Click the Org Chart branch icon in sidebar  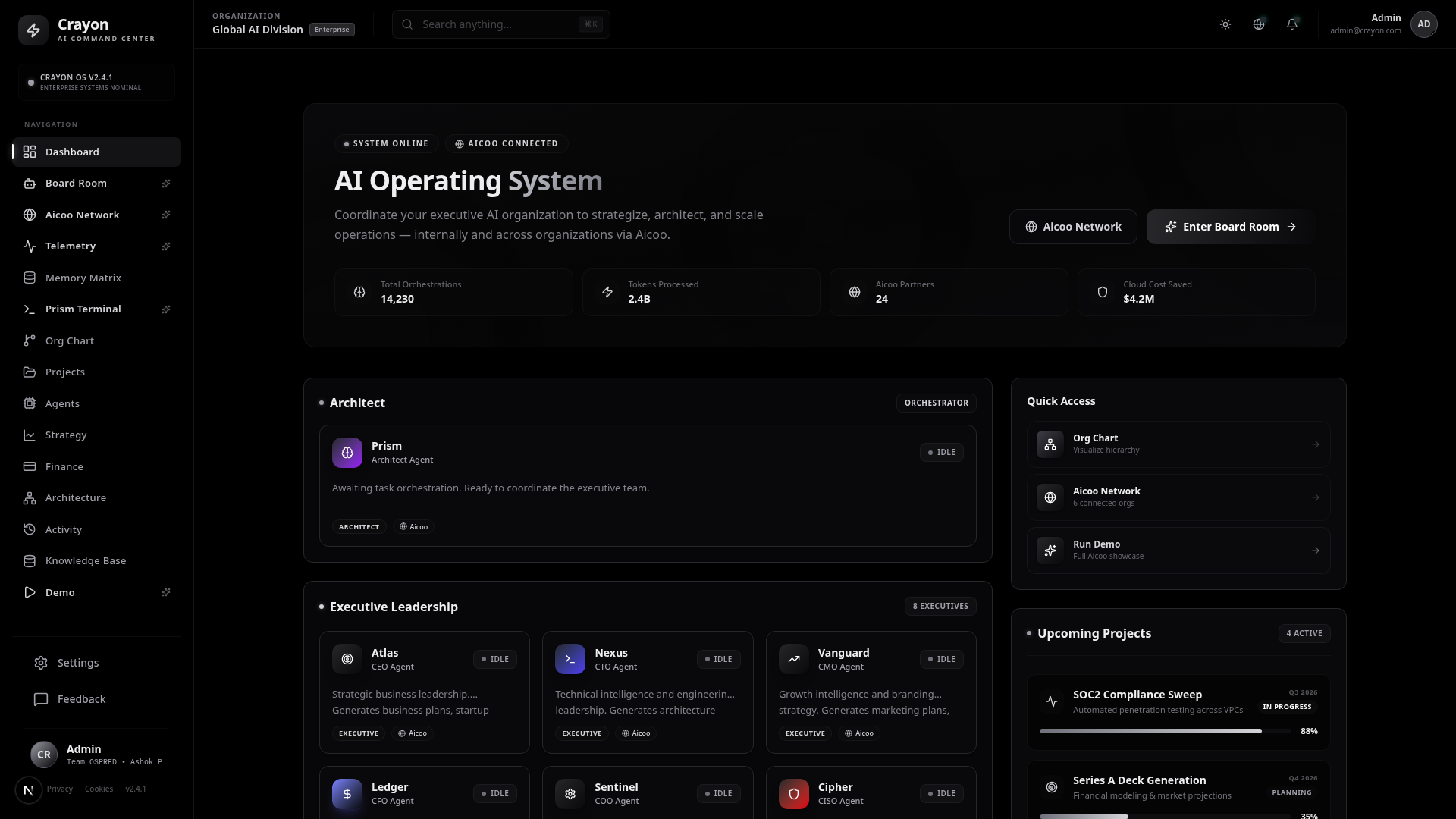30,340
